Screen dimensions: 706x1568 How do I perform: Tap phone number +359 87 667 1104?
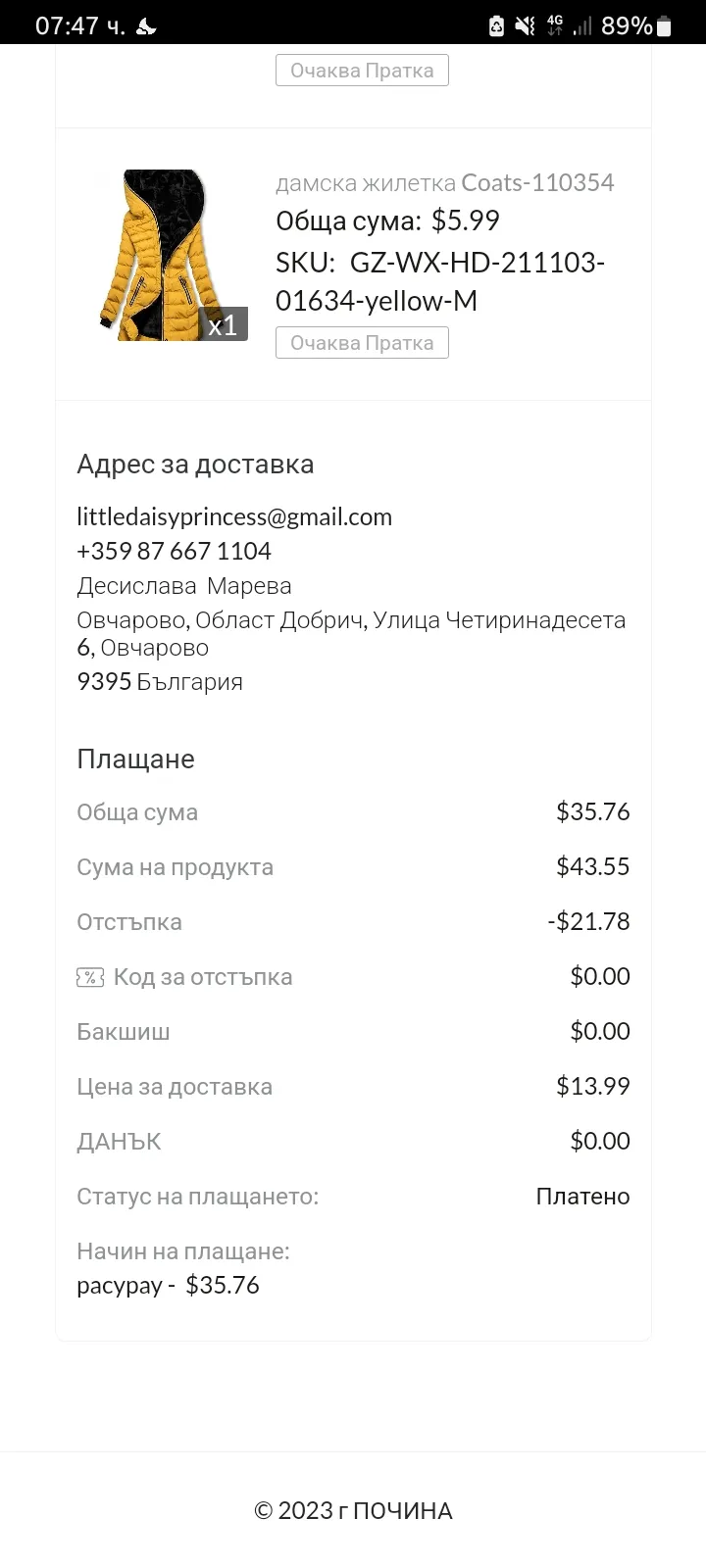175,551
